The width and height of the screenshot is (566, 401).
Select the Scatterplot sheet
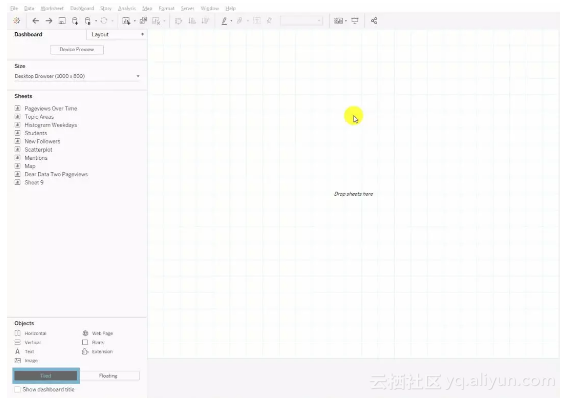click(x=34, y=149)
